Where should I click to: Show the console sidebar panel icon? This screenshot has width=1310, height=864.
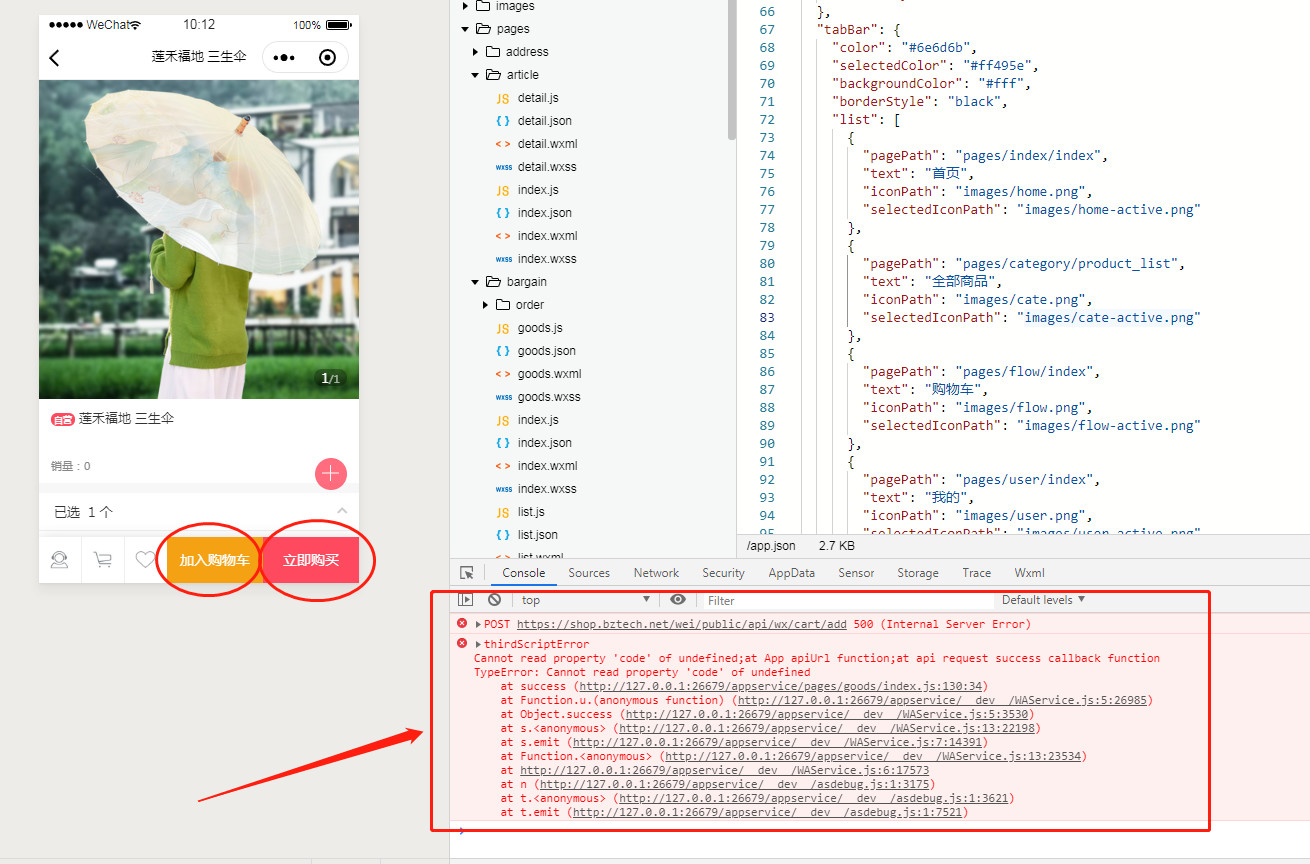click(465, 600)
